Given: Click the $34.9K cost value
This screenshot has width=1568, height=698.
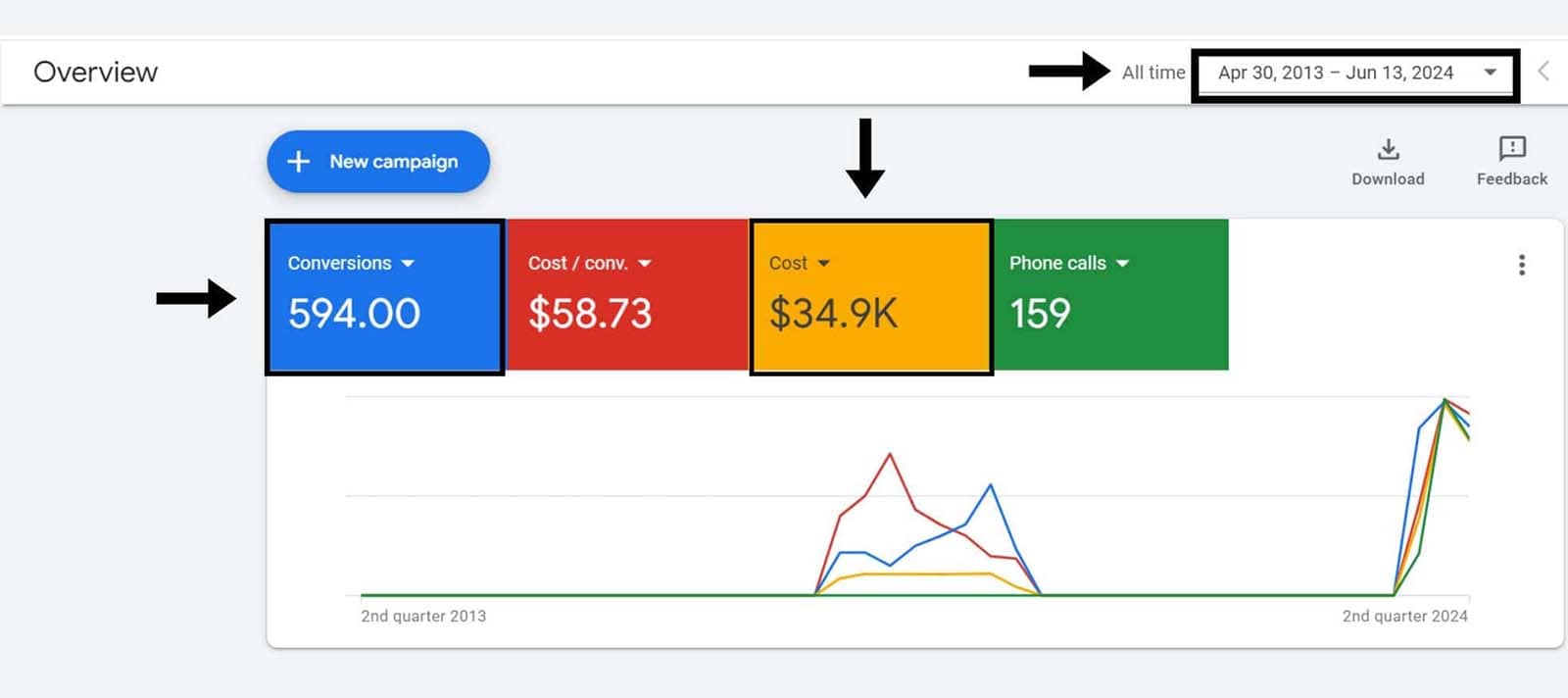Looking at the screenshot, I should (x=833, y=314).
